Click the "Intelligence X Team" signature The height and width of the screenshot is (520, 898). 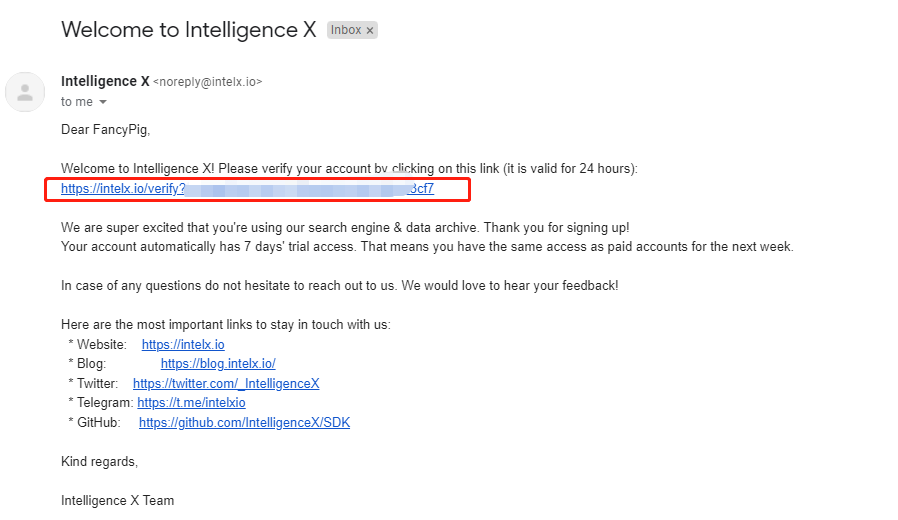[117, 500]
